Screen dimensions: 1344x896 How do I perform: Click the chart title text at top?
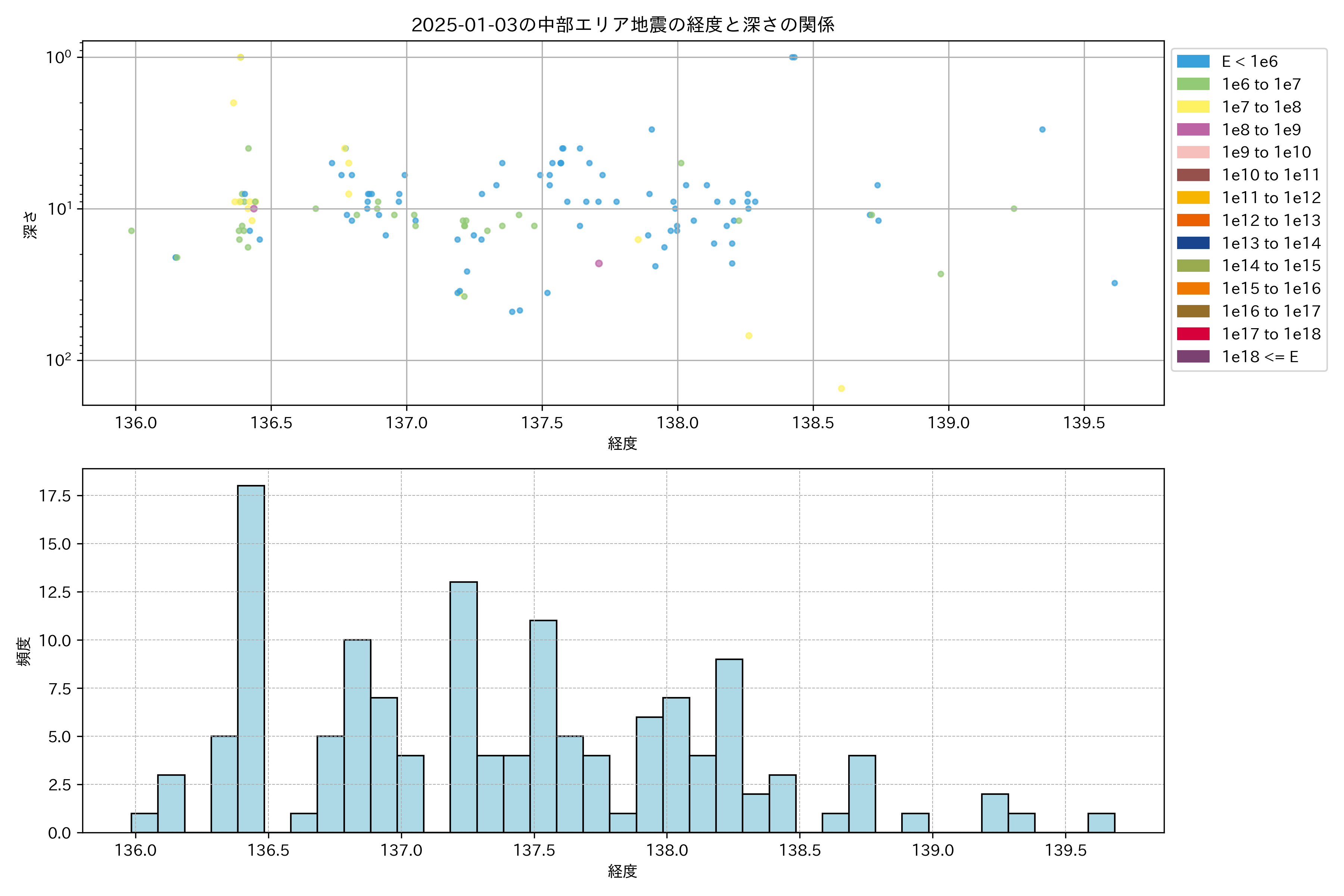coord(623,25)
